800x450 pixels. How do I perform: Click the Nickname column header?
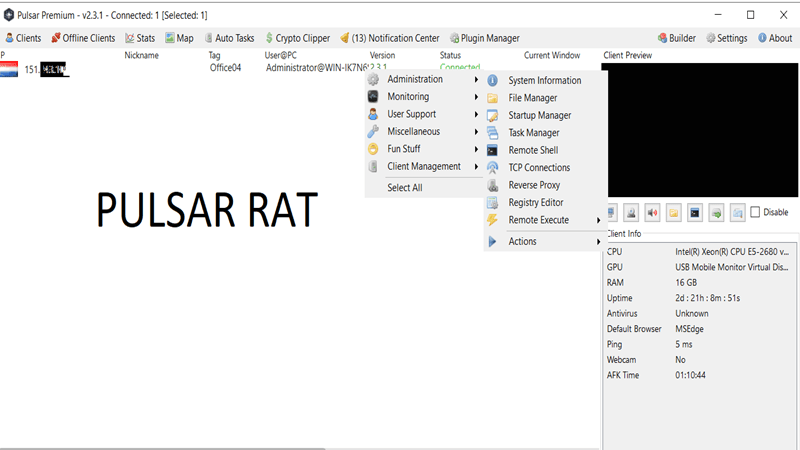pos(142,55)
